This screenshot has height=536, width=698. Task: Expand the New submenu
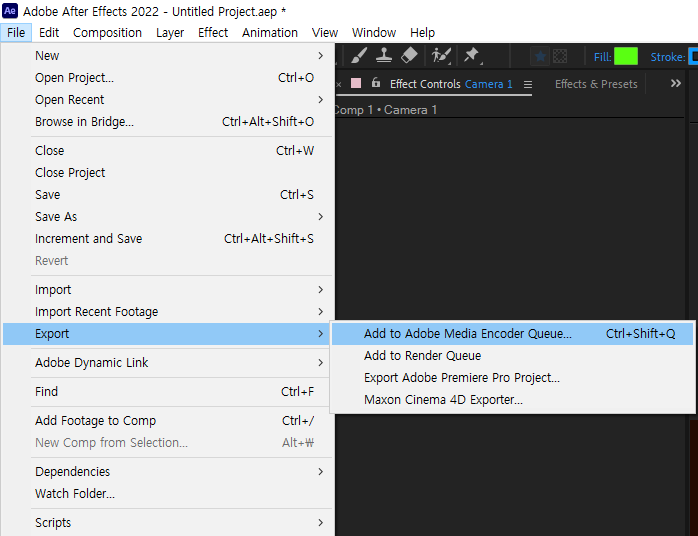point(167,56)
